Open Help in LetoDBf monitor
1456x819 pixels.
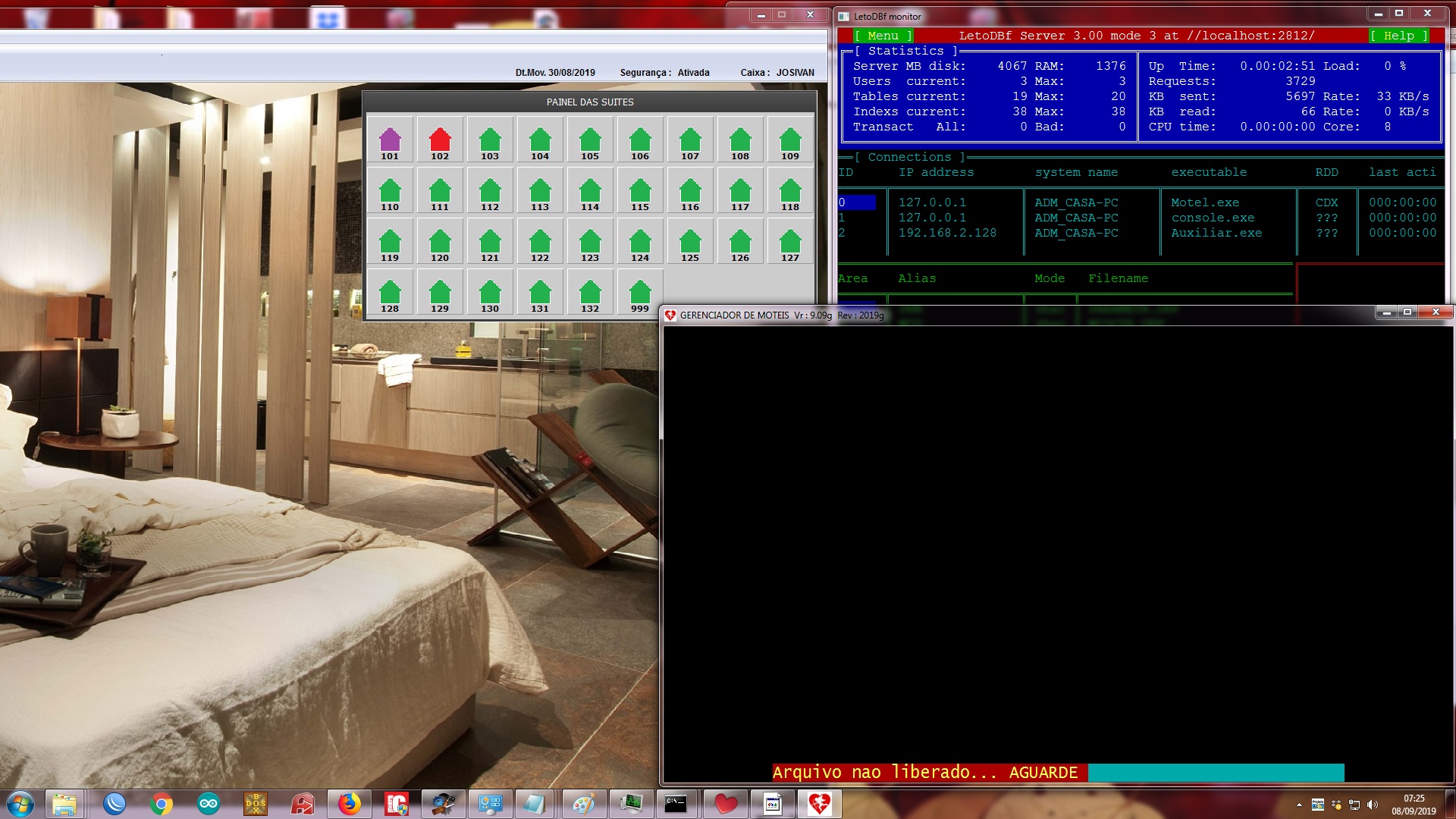(1398, 36)
